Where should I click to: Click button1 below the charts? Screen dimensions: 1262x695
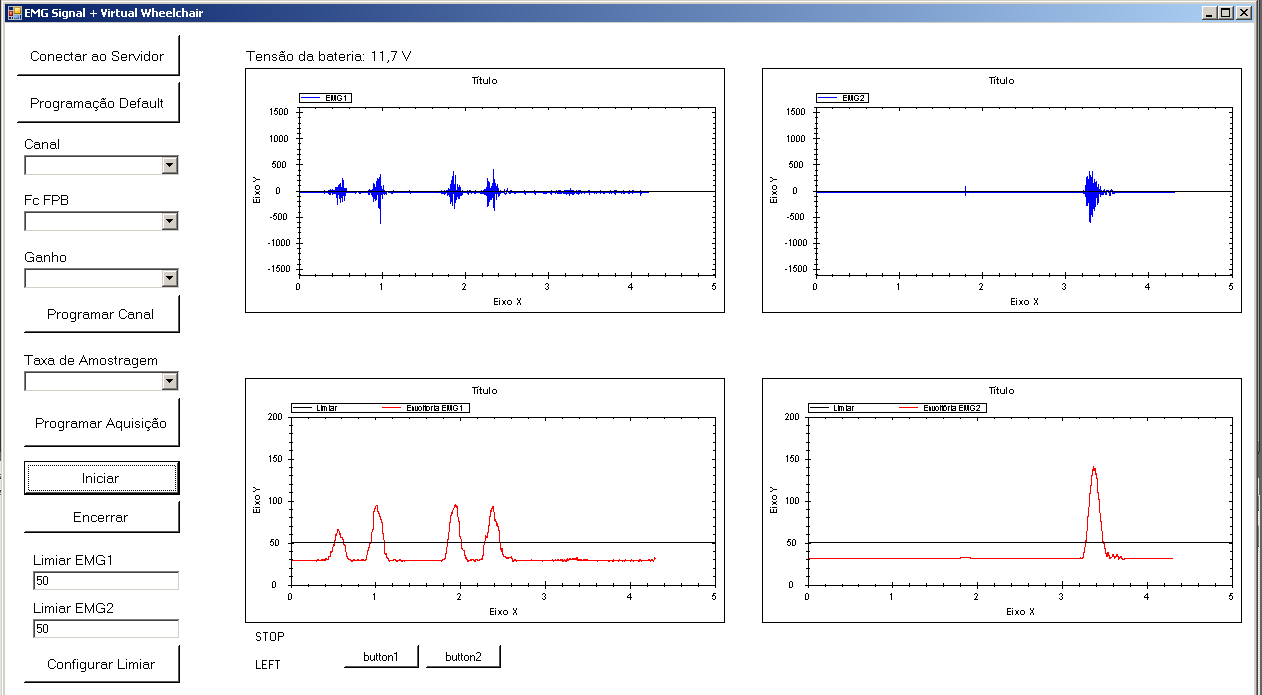click(381, 657)
